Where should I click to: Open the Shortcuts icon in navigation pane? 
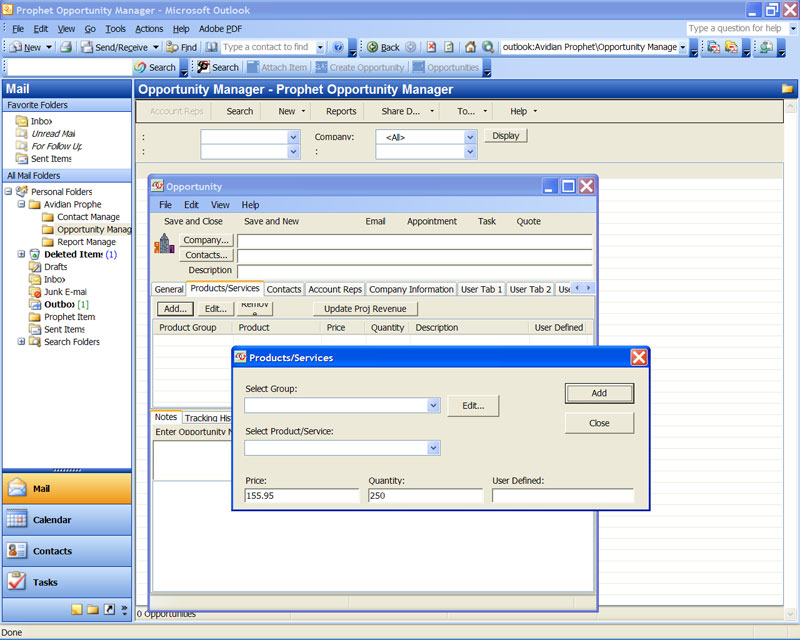point(109,609)
